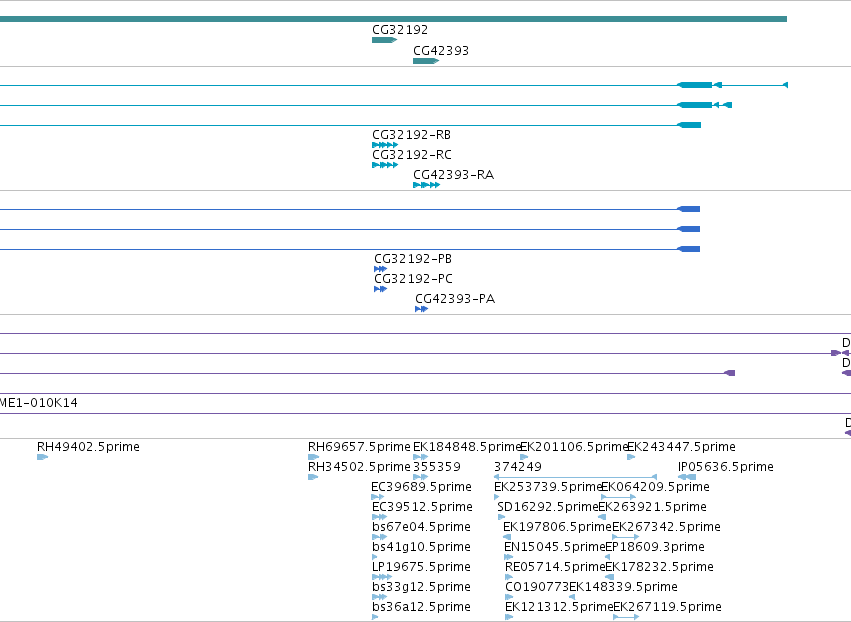Select the EC39512.5prime EST label
851x622 pixels.
tap(422, 507)
